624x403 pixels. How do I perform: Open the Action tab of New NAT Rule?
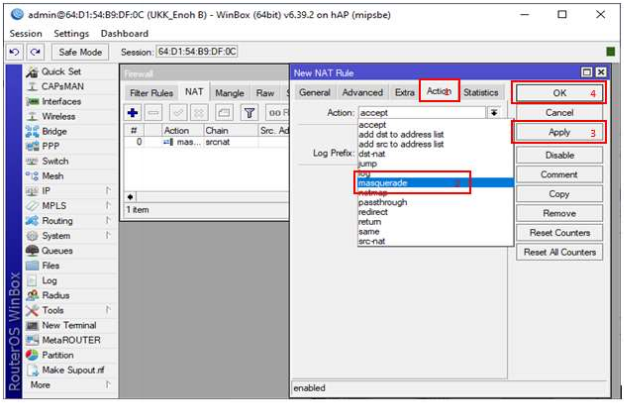[439, 91]
